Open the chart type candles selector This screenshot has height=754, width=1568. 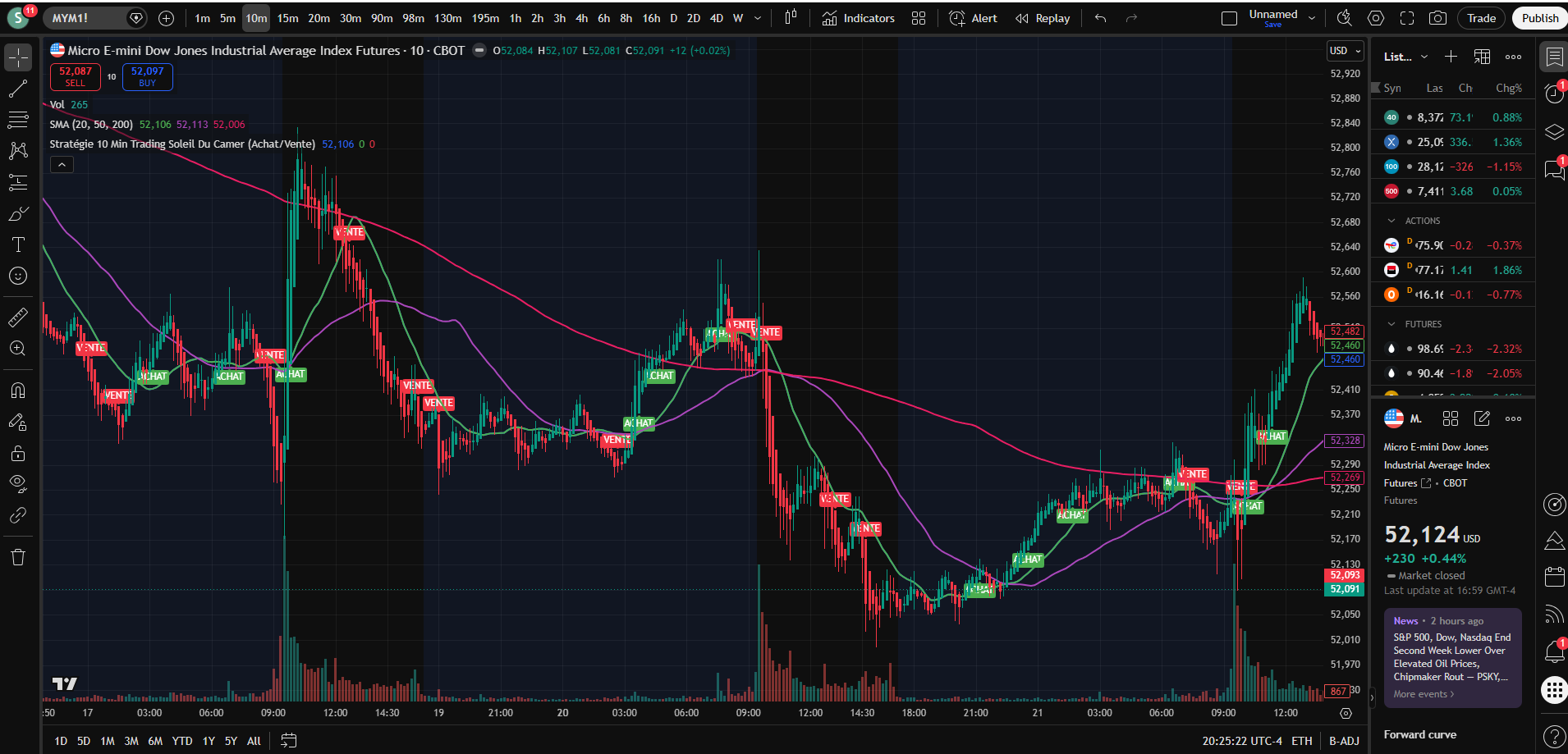coord(791,18)
